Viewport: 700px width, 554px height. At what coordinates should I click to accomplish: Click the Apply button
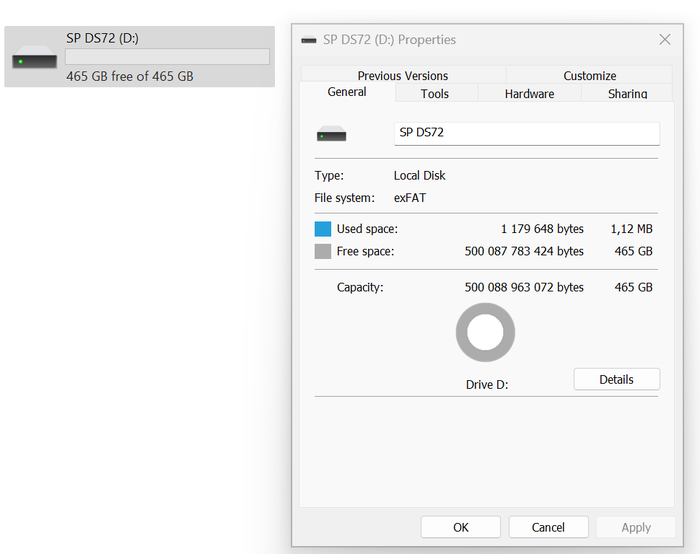636,527
